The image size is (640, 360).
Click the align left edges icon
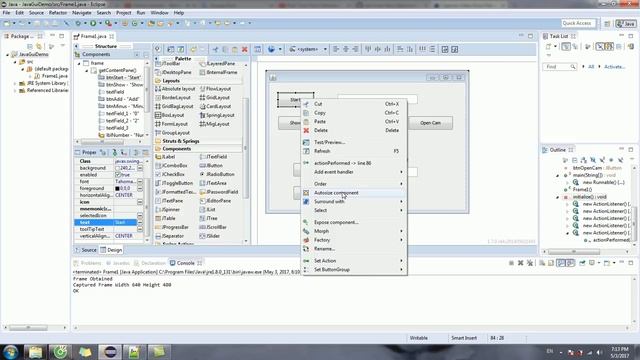click(x=336, y=49)
